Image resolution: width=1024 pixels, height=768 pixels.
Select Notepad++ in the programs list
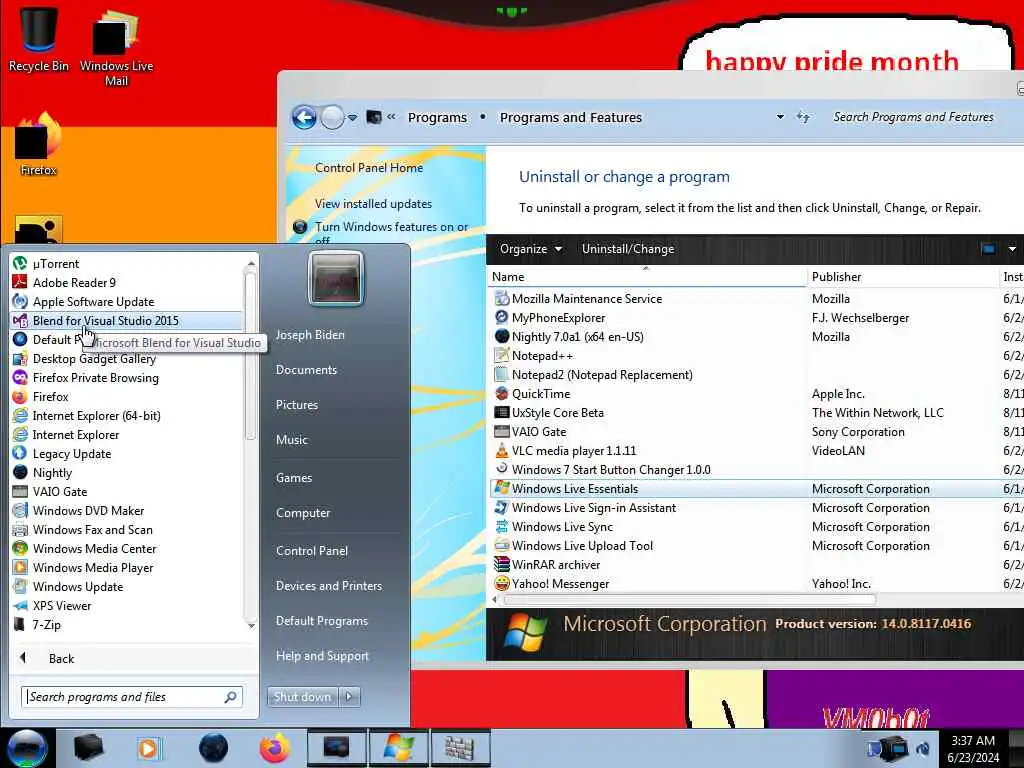click(x=756, y=356)
